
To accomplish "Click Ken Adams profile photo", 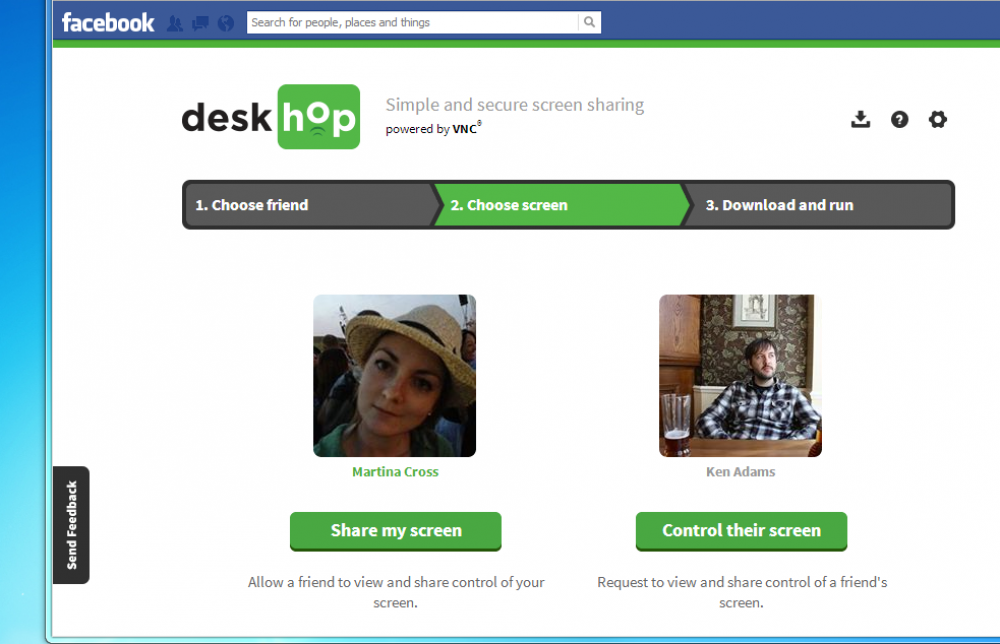I will click(x=740, y=376).
